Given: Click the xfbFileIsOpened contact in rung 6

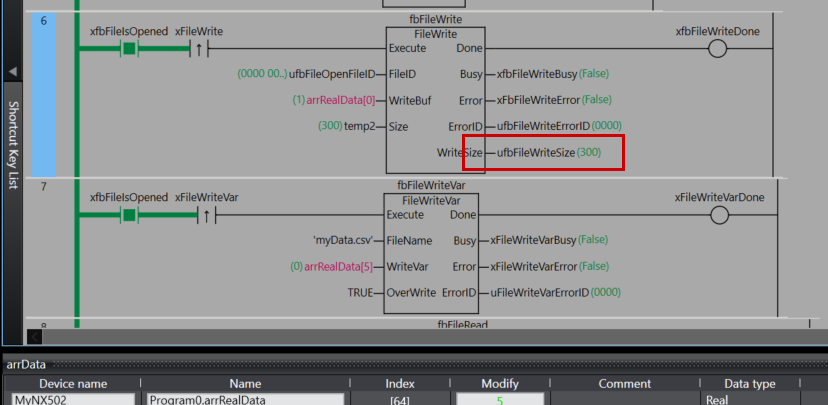Looking at the screenshot, I should (128, 48).
